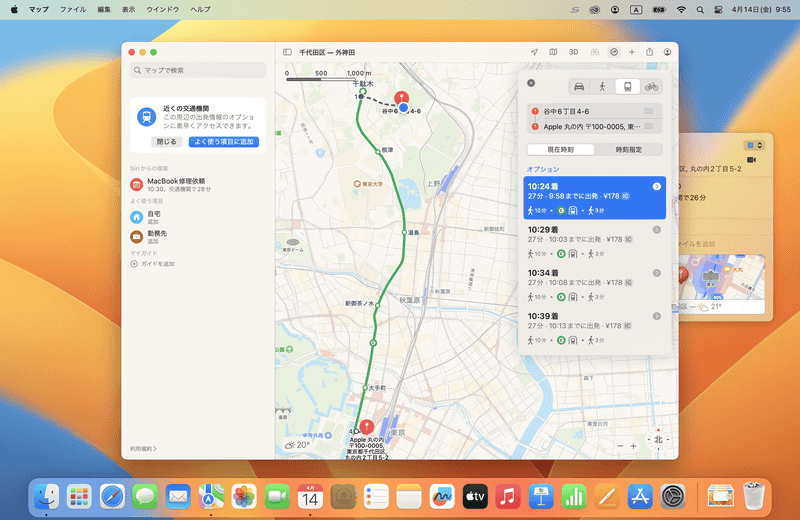Click よく使う項目に追加 button
Screen dimensions: 800x520
coord(224,142)
